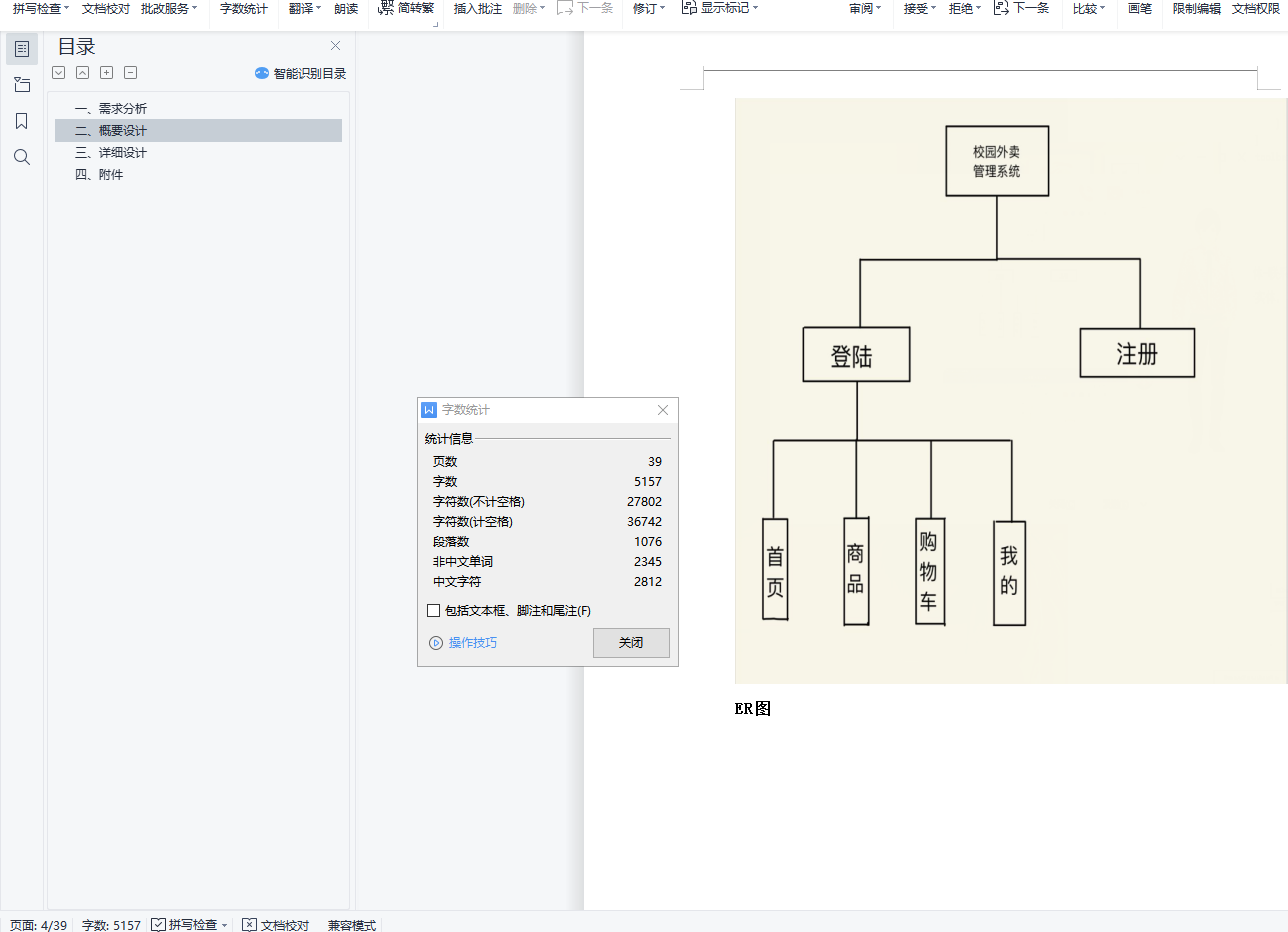Image resolution: width=1288 pixels, height=932 pixels.
Task: Select 二、概要设计 in the outline
Action: coord(198,131)
